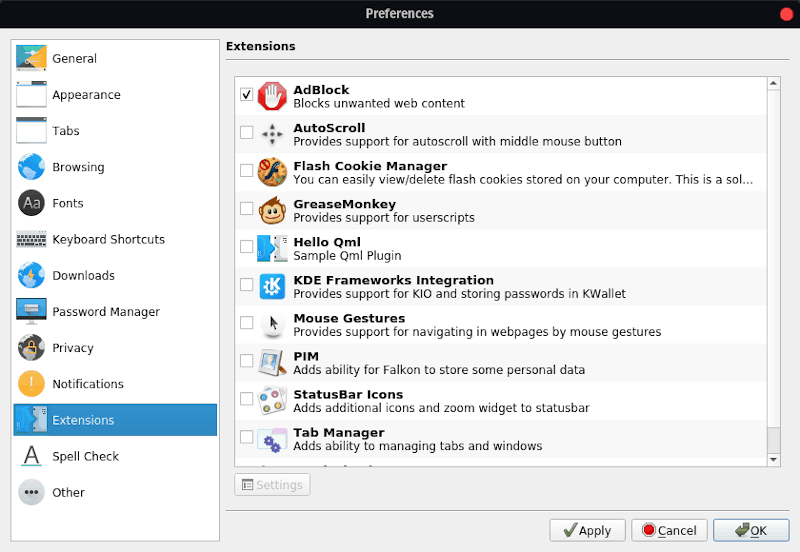Disable the AdBlock extension checkbox
The width and height of the screenshot is (800, 552).
247,95
